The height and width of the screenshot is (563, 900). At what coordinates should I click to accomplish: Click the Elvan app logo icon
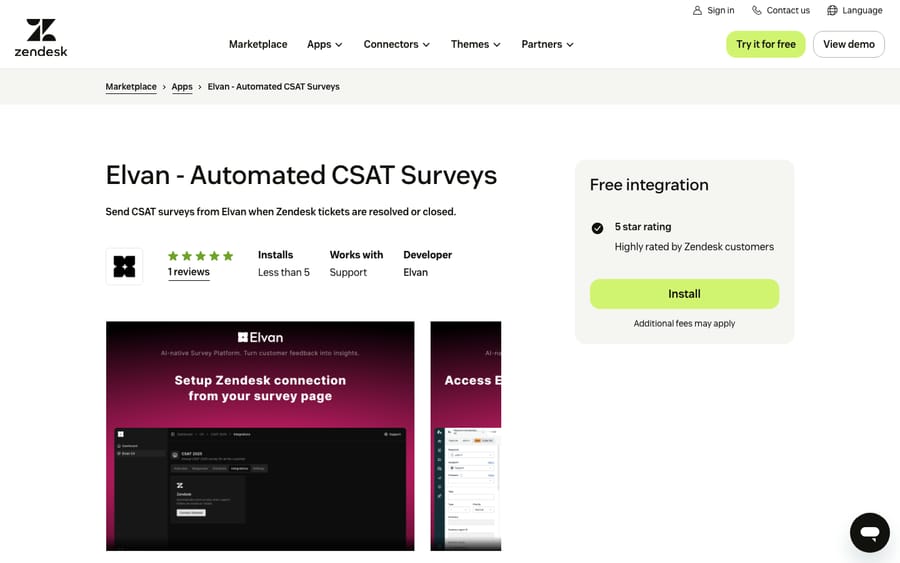[124, 266]
